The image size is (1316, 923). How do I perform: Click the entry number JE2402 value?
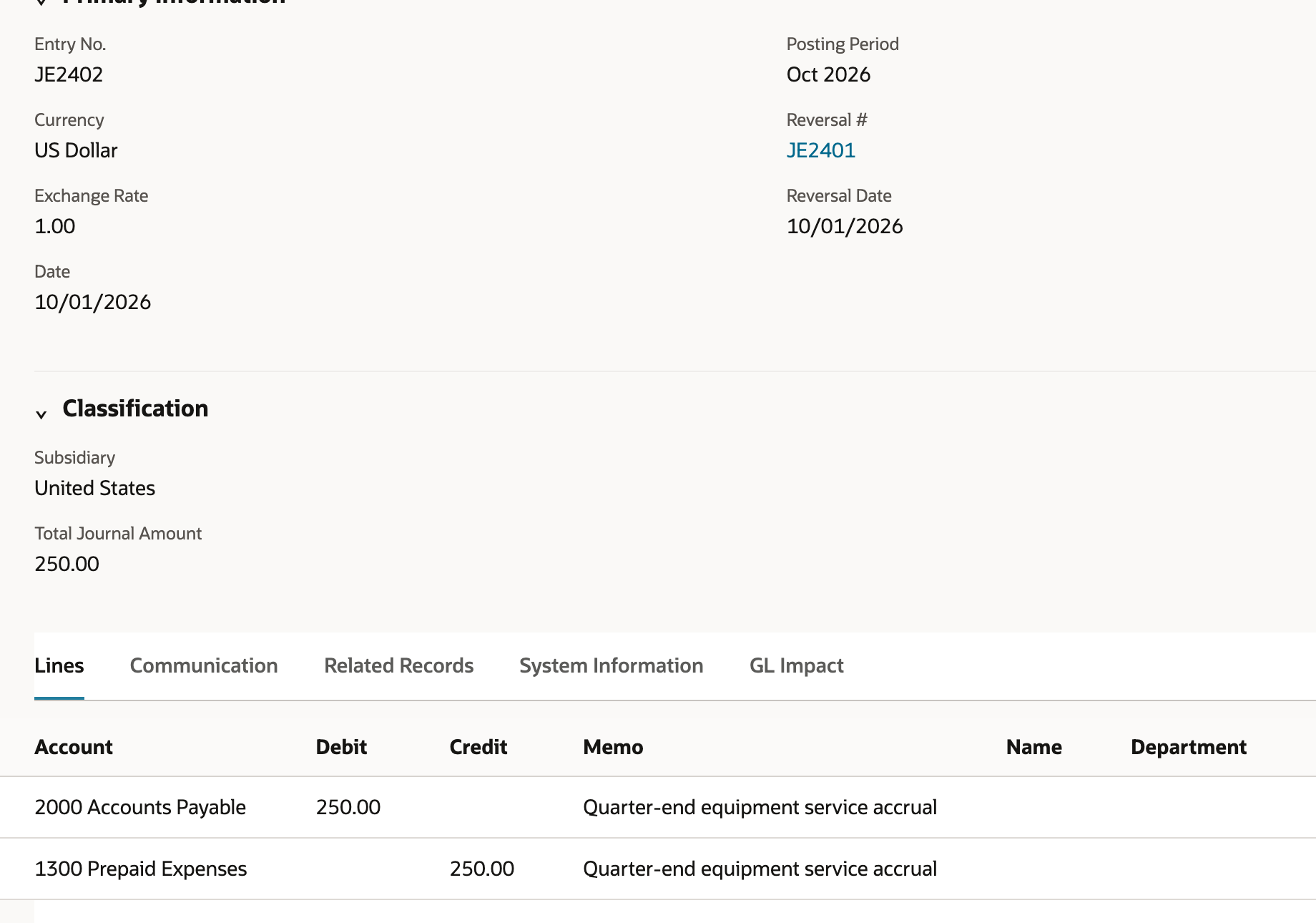point(69,74)
